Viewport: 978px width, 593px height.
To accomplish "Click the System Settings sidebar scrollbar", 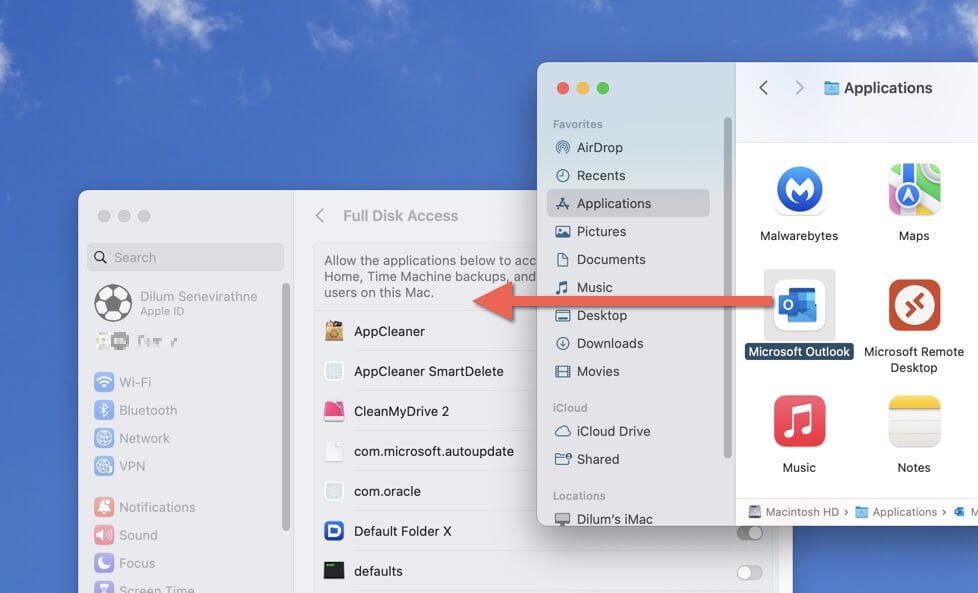I will coord(286,407).
